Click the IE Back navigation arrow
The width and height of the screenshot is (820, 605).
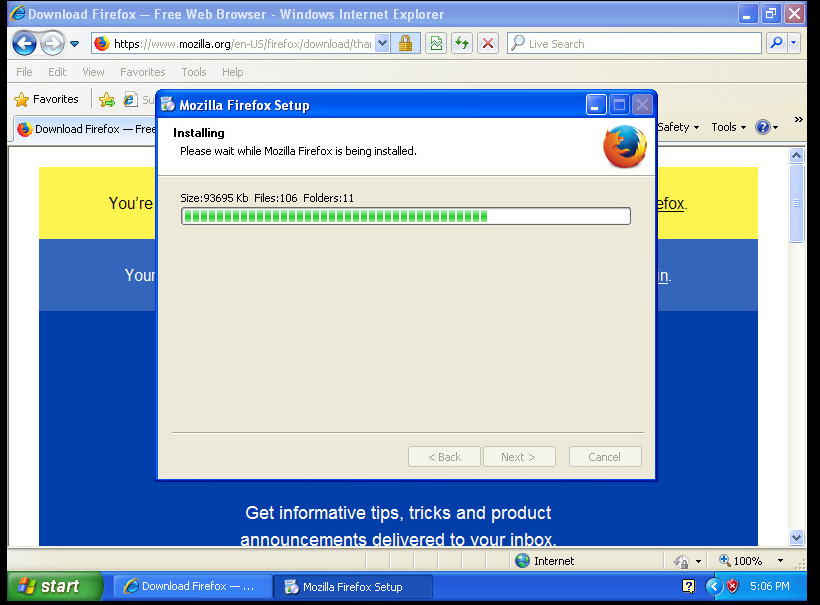point(24,43)
